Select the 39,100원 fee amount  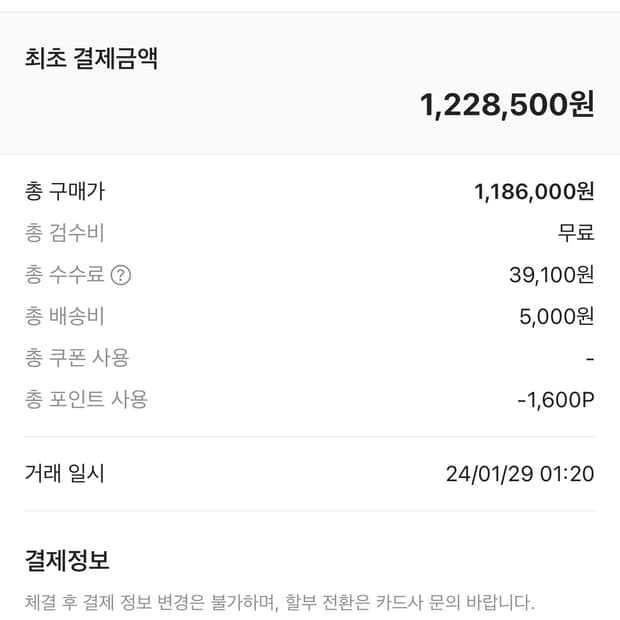tap(551, 275)
